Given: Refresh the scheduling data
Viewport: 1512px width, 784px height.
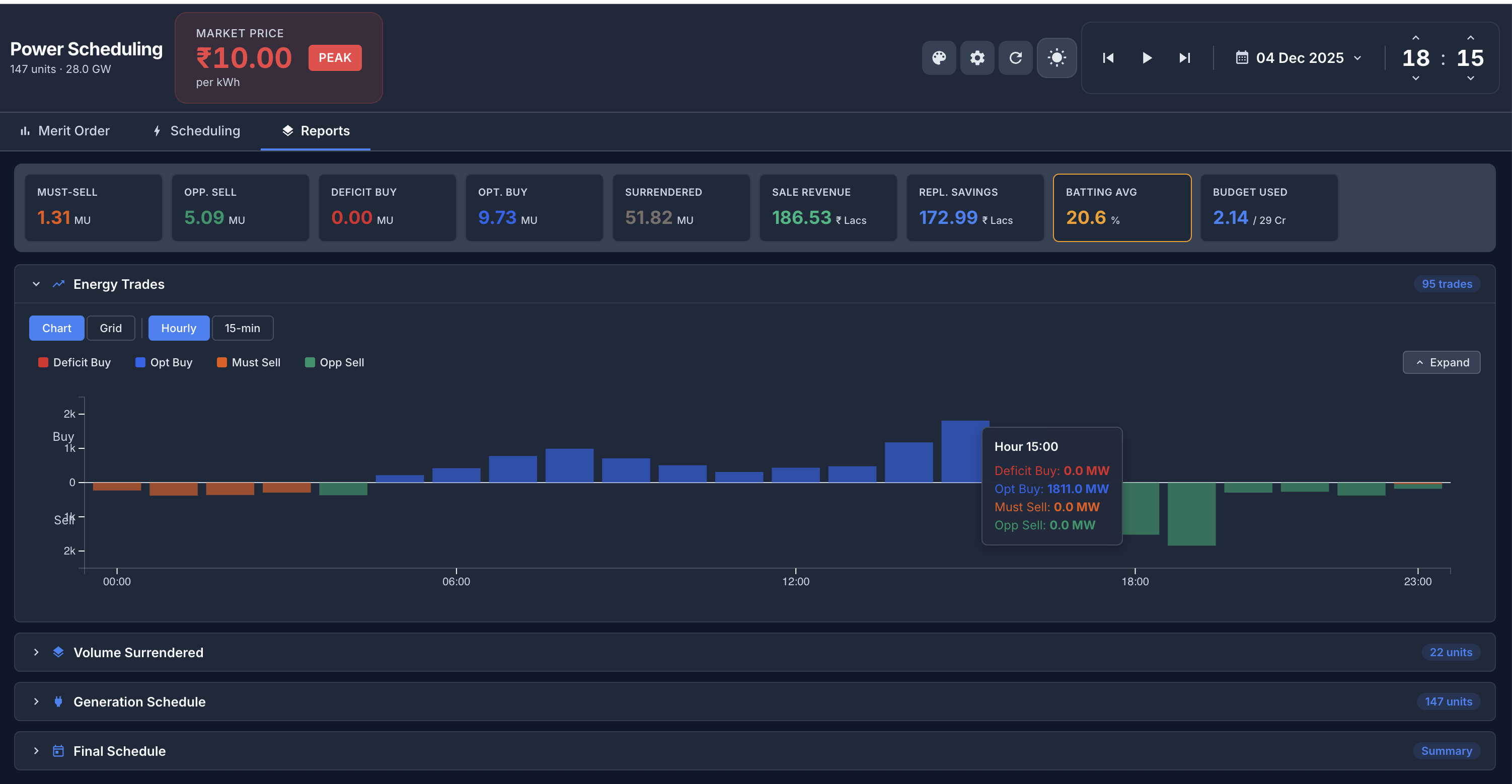Looking at the screenshot, I should click(1015, 57).
